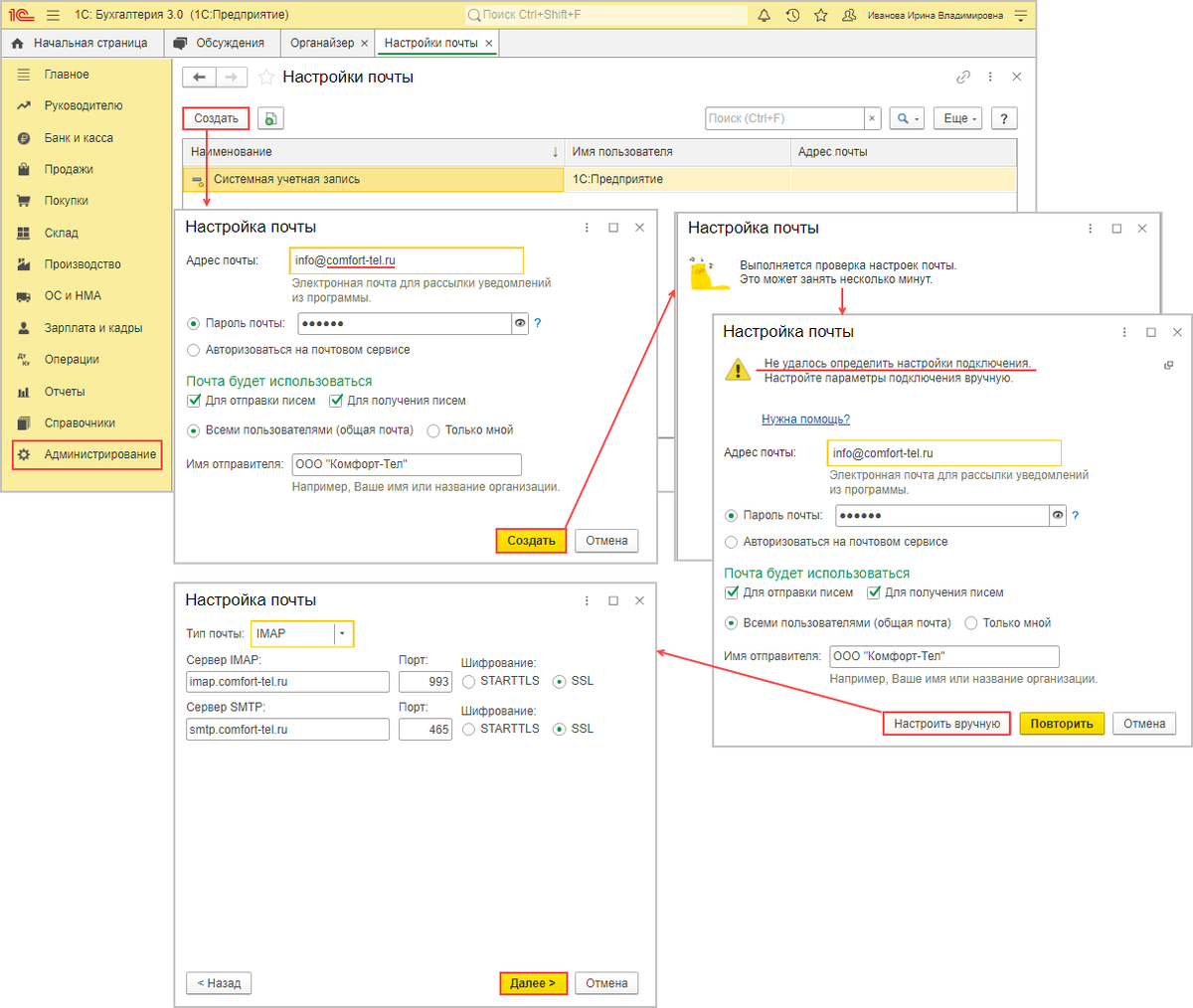
Task: Go back with left arrow button
Action: (x=200, y=78)
